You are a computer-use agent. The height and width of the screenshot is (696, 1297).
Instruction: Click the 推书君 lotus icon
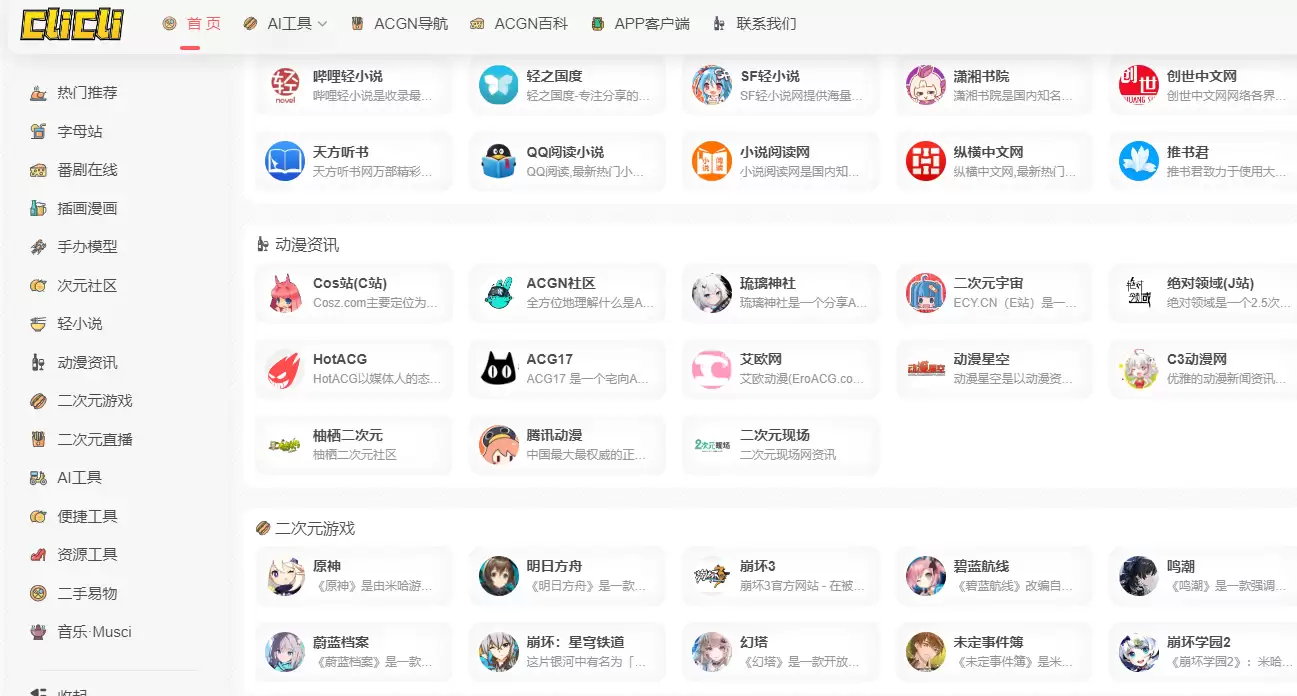pyautogui.click(x=1139, y=161)
